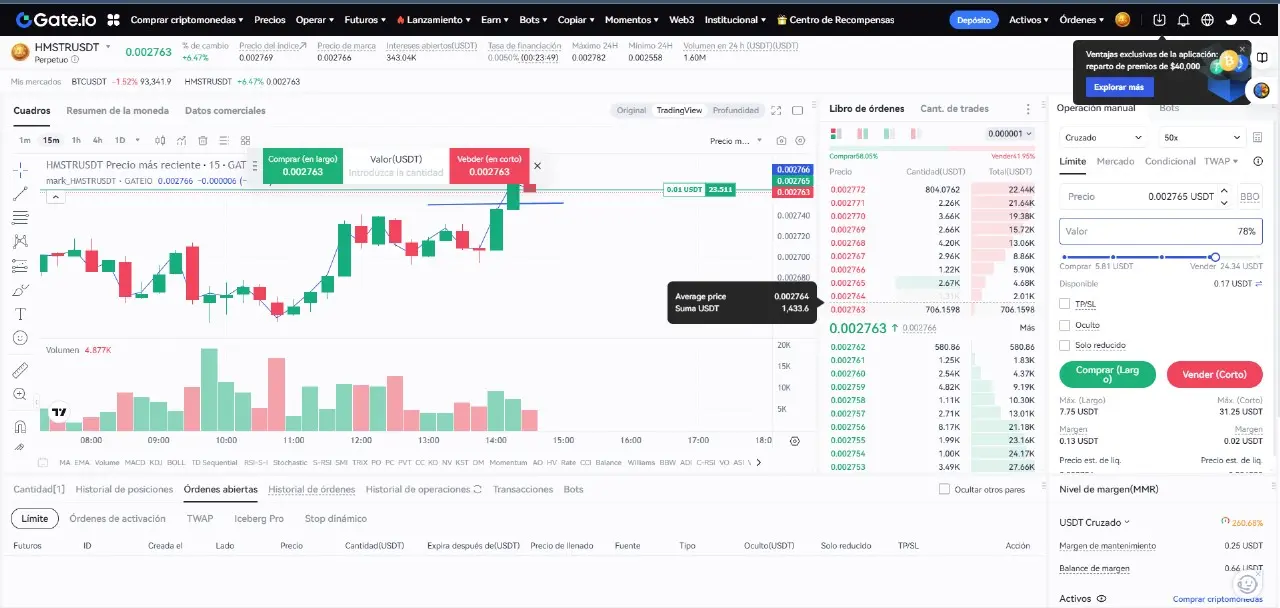This screenshot has width=1280, height=608.
Task: Click Vender (Corto) button
Action: pos(1214,374)
